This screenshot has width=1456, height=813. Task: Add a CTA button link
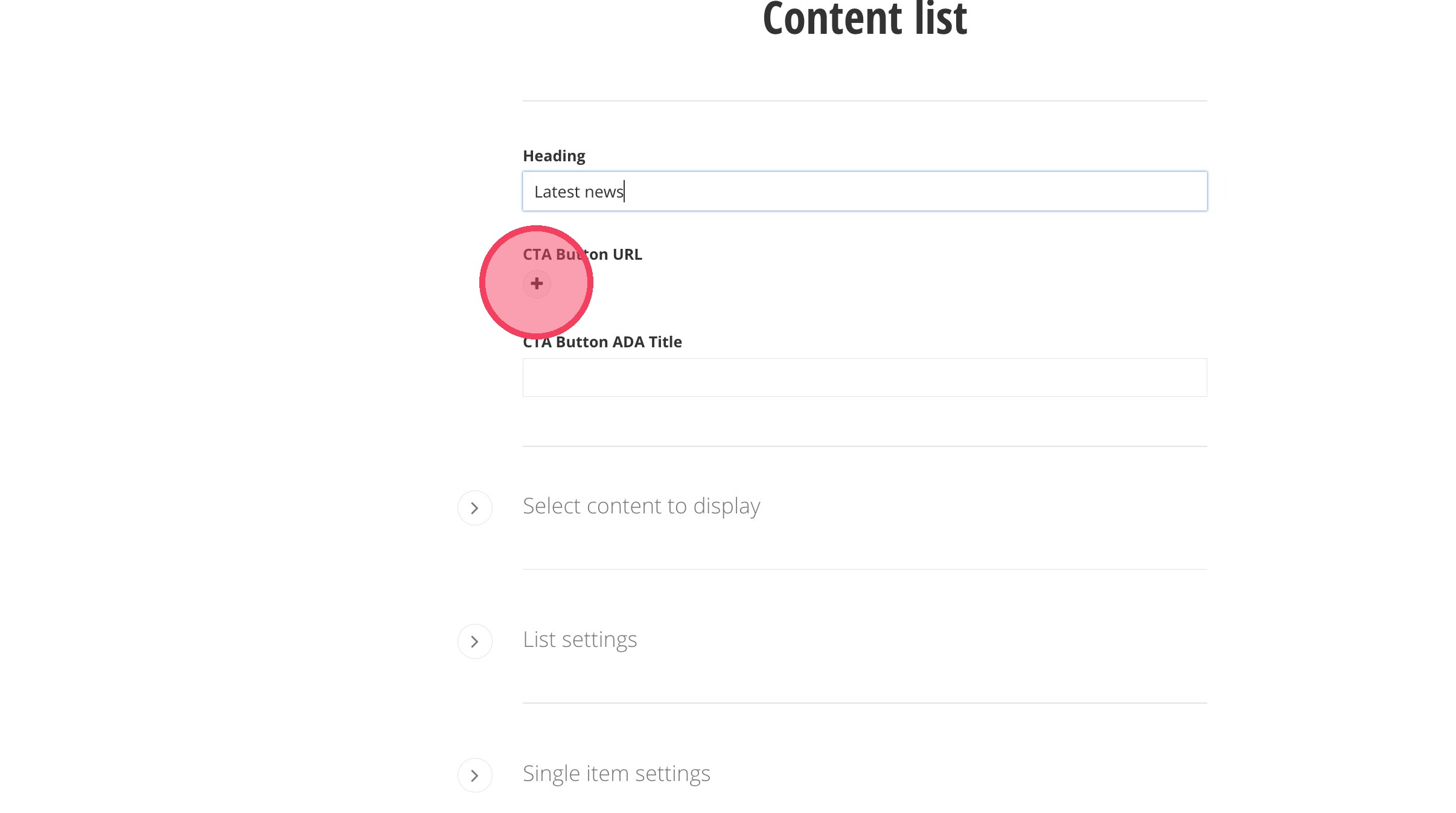(x=537, y=284)
